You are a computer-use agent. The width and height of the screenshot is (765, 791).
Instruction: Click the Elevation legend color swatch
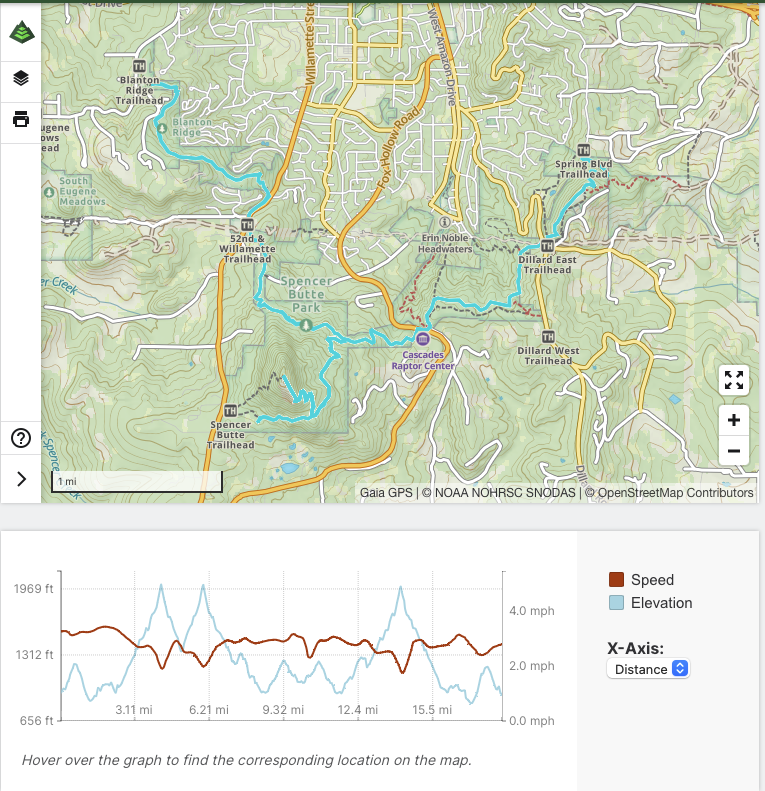pyautogui.click(x=616, y=603)
